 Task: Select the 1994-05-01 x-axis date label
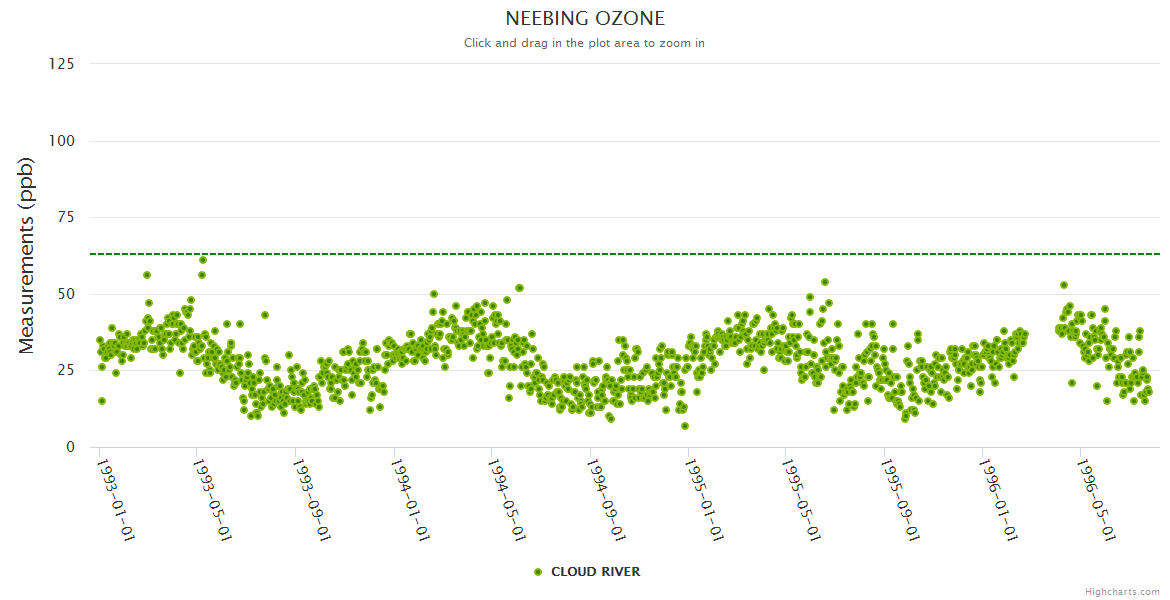click(x=508, y=499)
